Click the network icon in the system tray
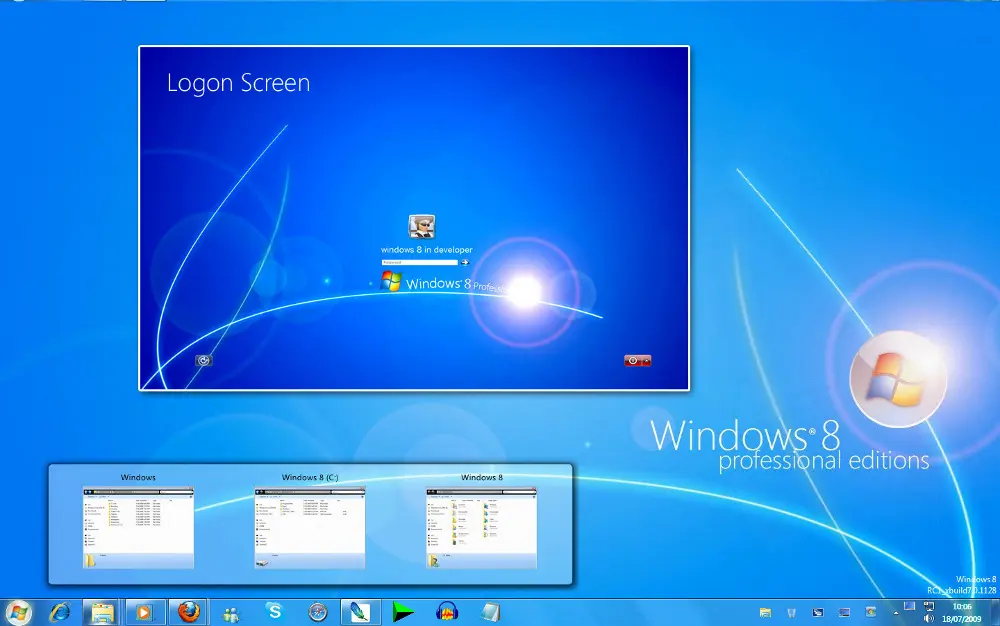Image resolution: width=1000 pixels, height=626 pixels. 929,607
